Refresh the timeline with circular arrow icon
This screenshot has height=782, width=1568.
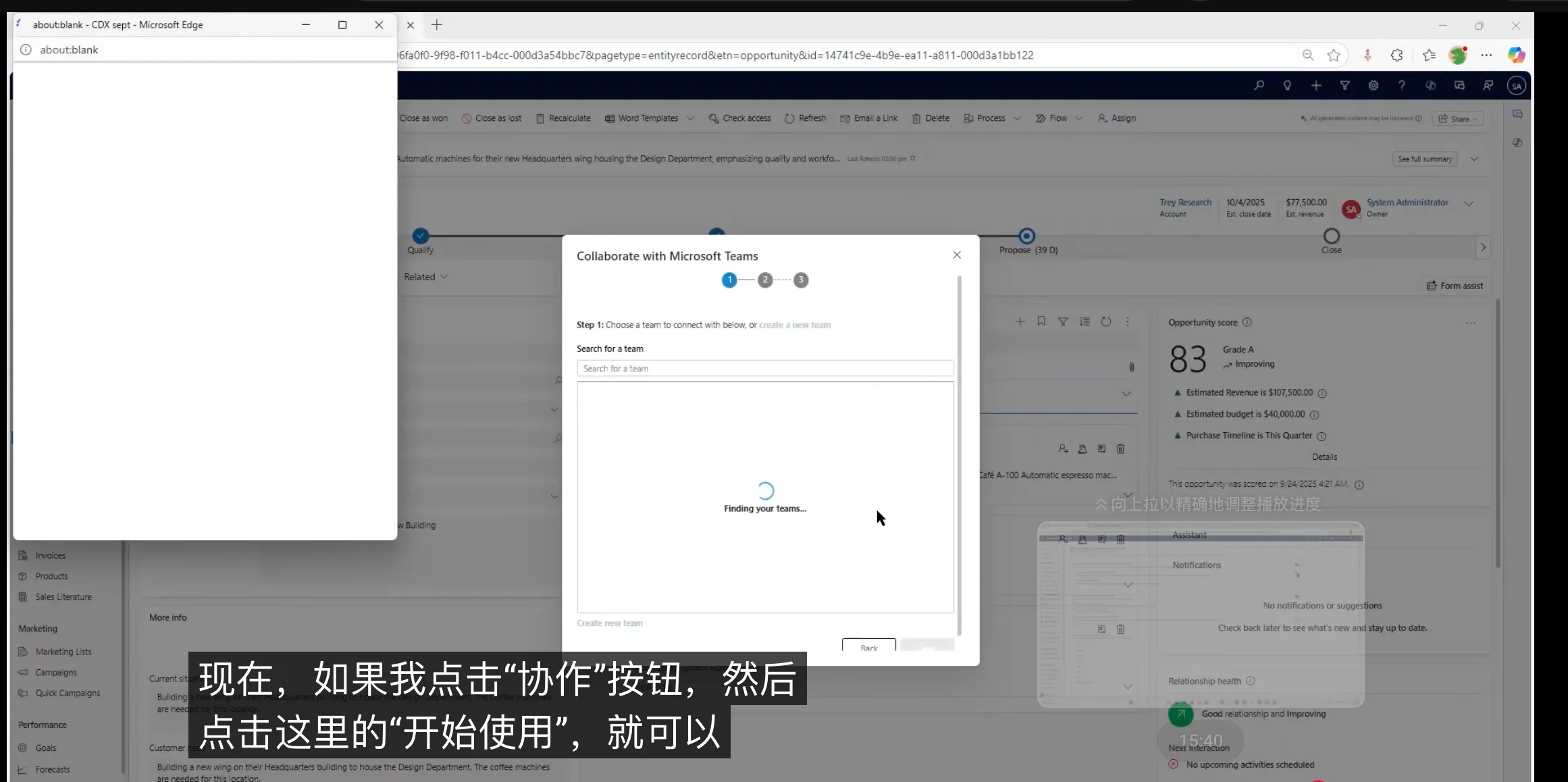coord(1106,322)
